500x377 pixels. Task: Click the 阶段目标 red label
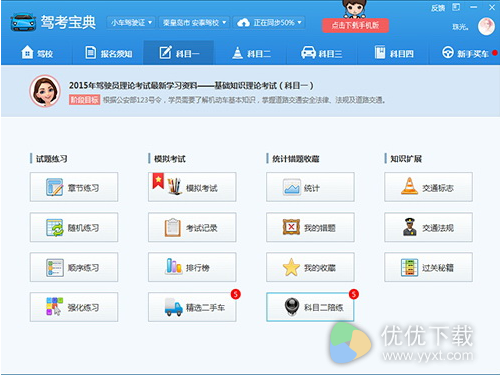84,100
